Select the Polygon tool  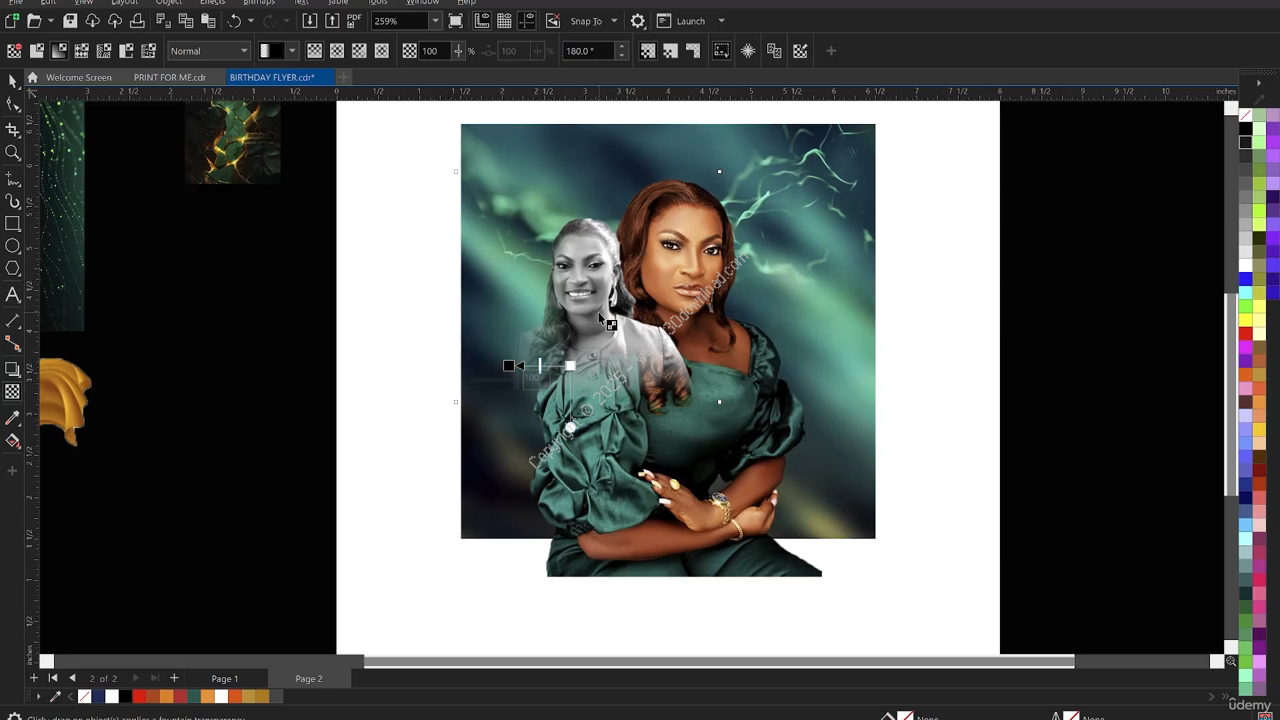[x=12, y=268]
